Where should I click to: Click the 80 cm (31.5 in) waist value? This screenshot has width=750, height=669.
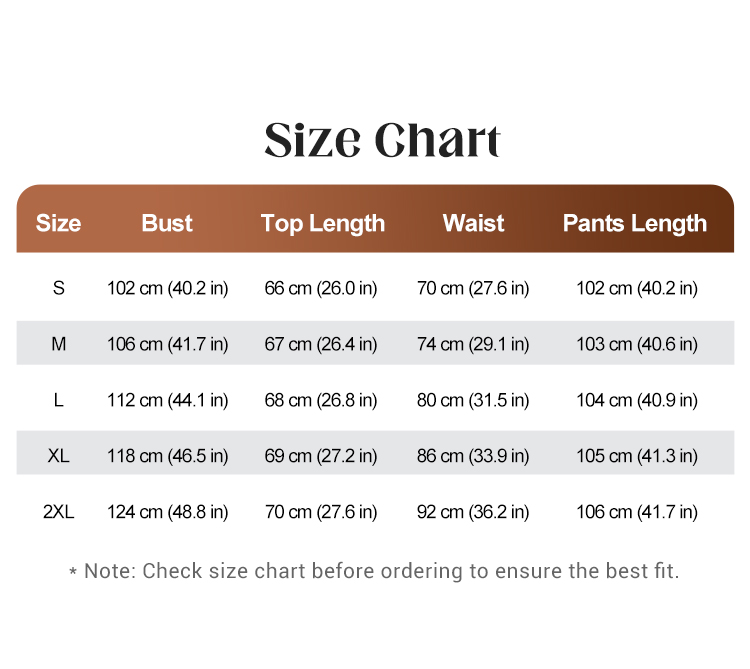473,400
